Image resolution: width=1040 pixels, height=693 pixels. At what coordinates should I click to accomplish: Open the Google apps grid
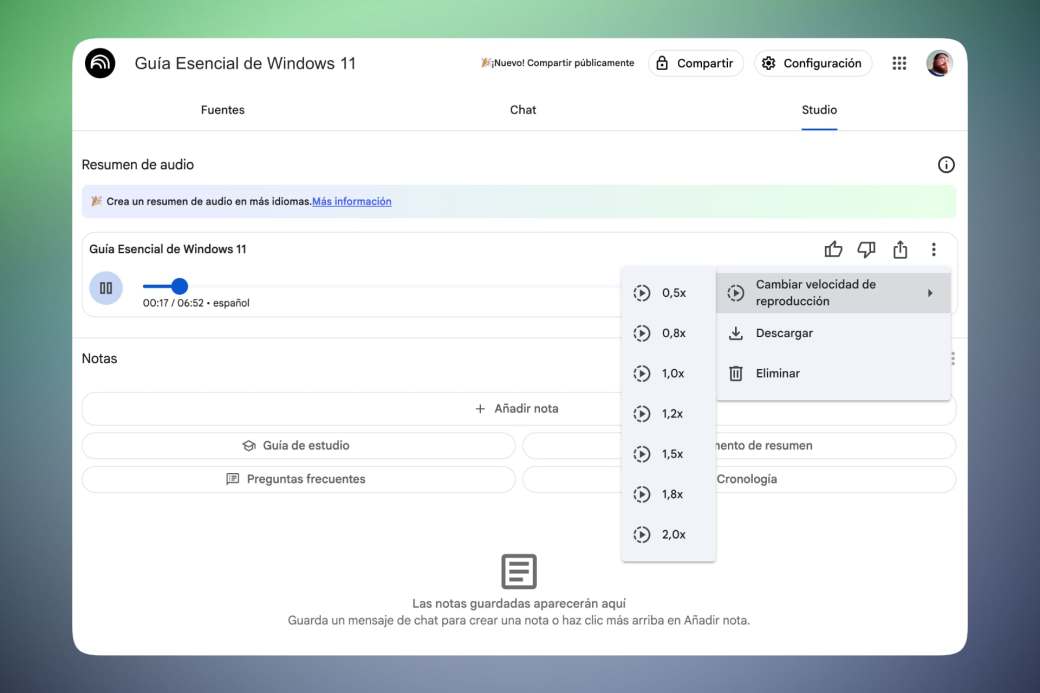coord(899,63)
